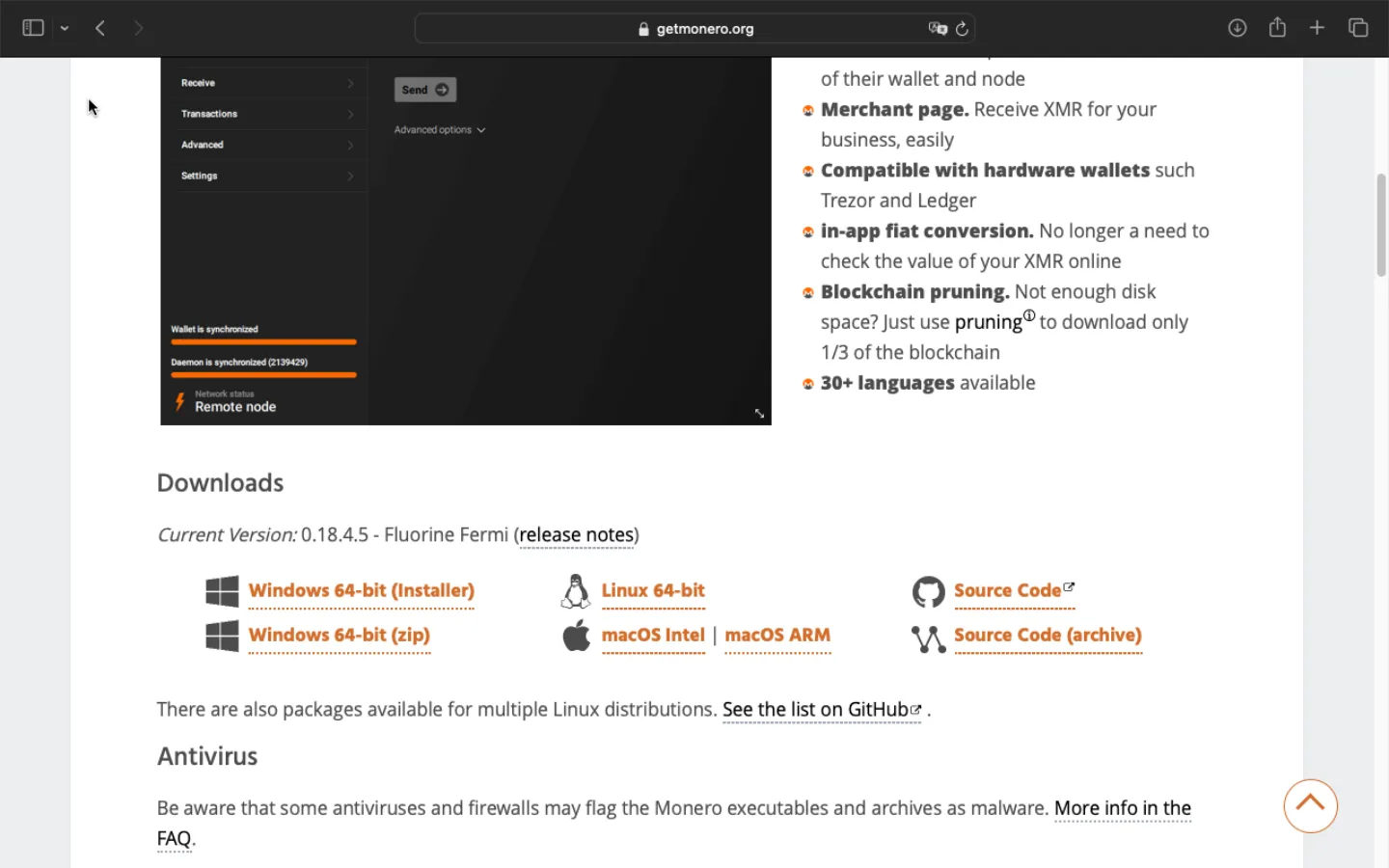This screenshot has width=1389, height=868.
Task: Select Transactions in wallet screenshot menu
Action: pyautogui.click(x=266, y=114)
